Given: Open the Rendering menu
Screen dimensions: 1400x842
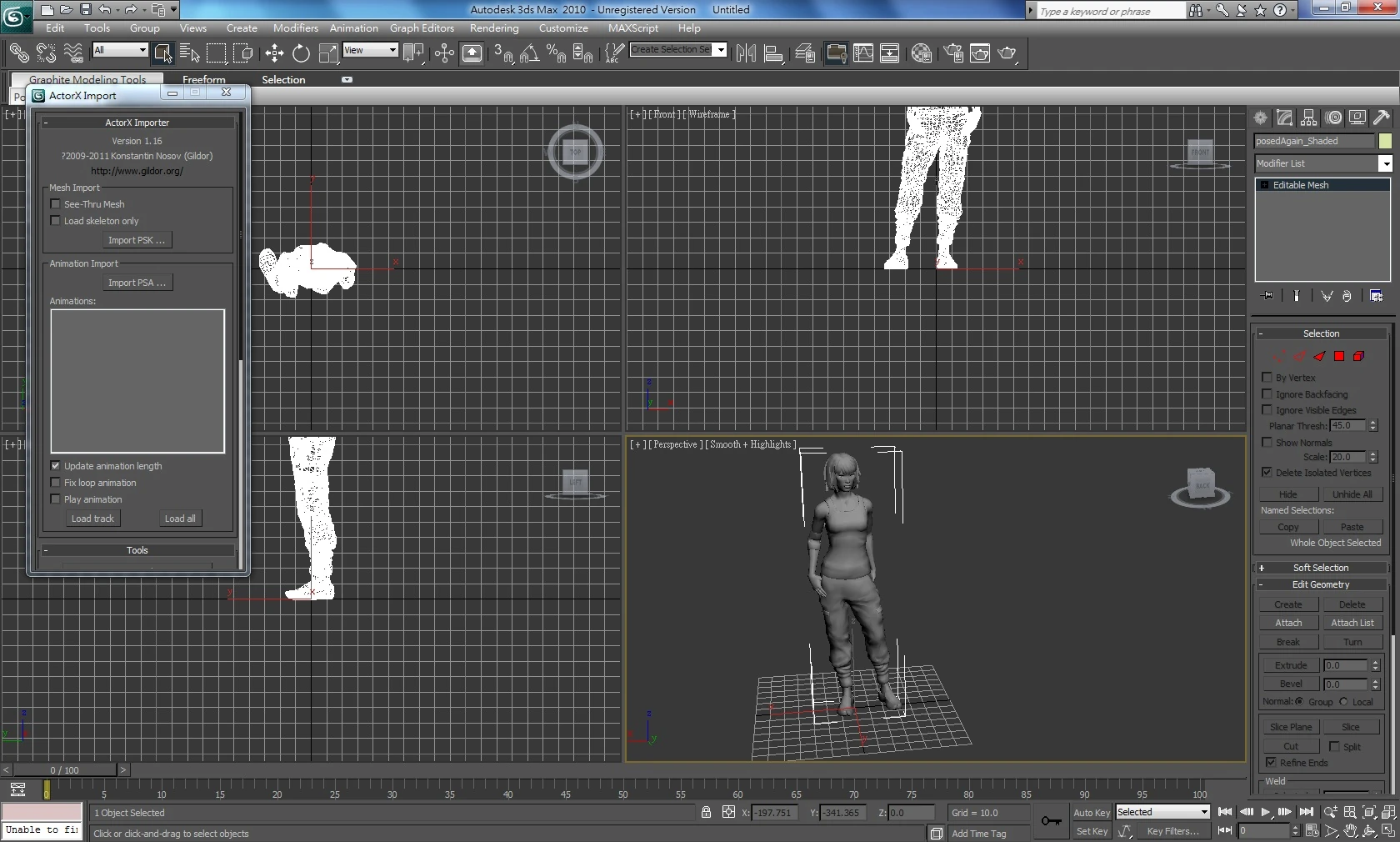Looking at the screenshot, I should [x=493, y=28].
